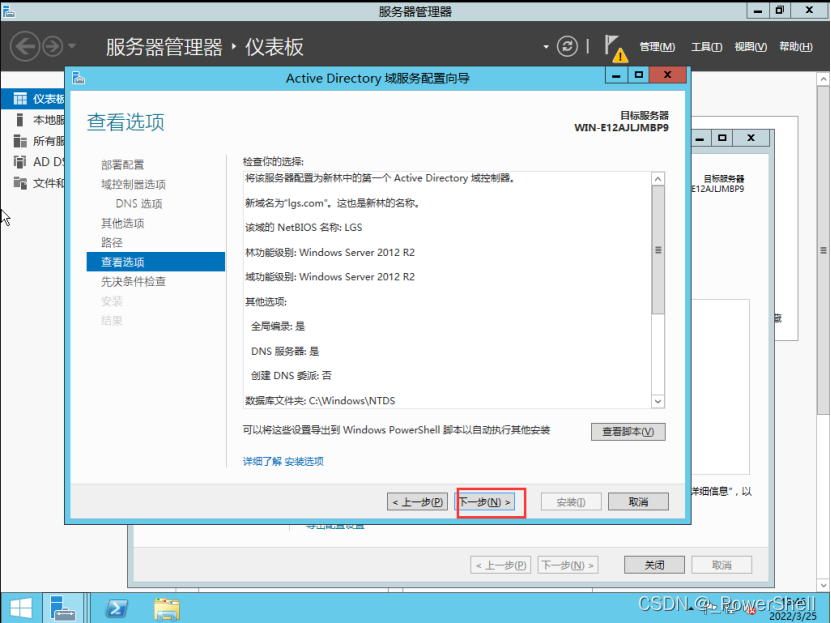Click 下一步(N) in the AD DS wizard
This screenshot has width=831, height=623.
(x=485, y=502)
